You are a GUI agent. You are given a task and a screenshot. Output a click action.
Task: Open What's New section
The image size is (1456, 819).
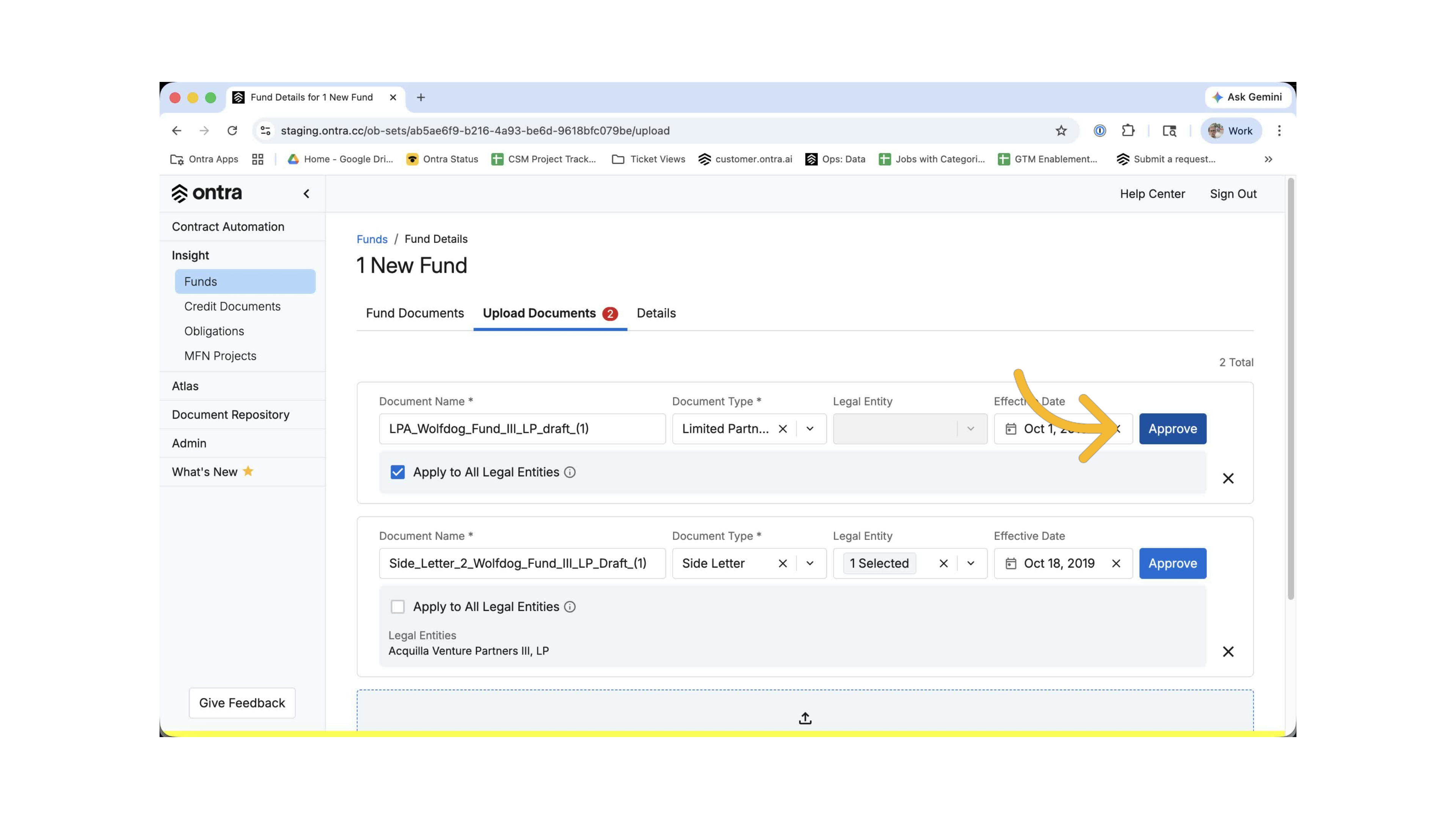pos(212,472)
